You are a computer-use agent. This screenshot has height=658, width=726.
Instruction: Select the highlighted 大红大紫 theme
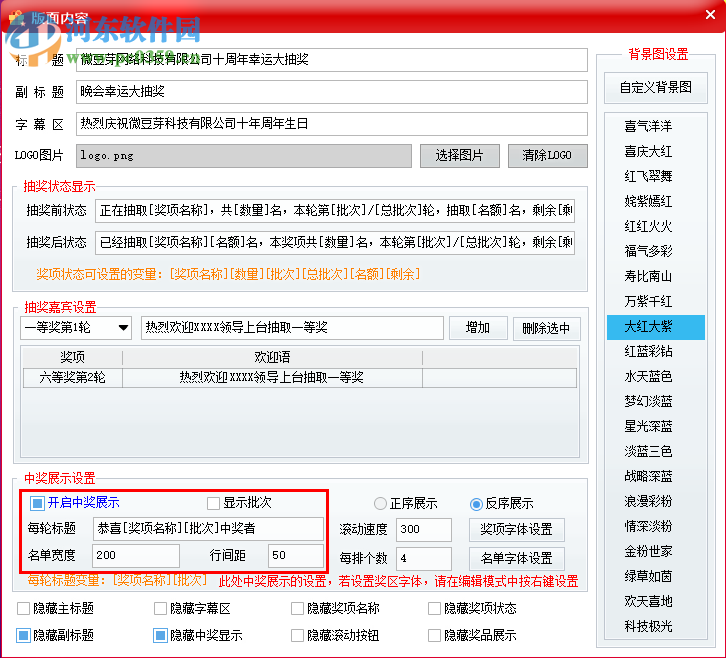tap(656, 327)
